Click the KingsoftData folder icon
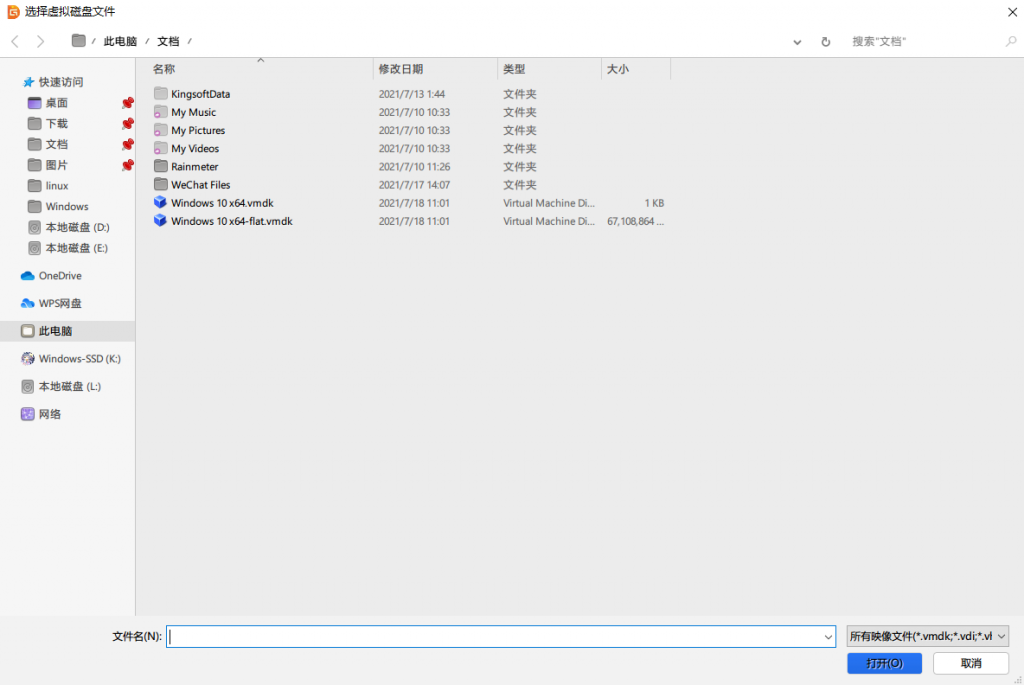This screenshot has width=1024, height=685. (x=161, y=93)
